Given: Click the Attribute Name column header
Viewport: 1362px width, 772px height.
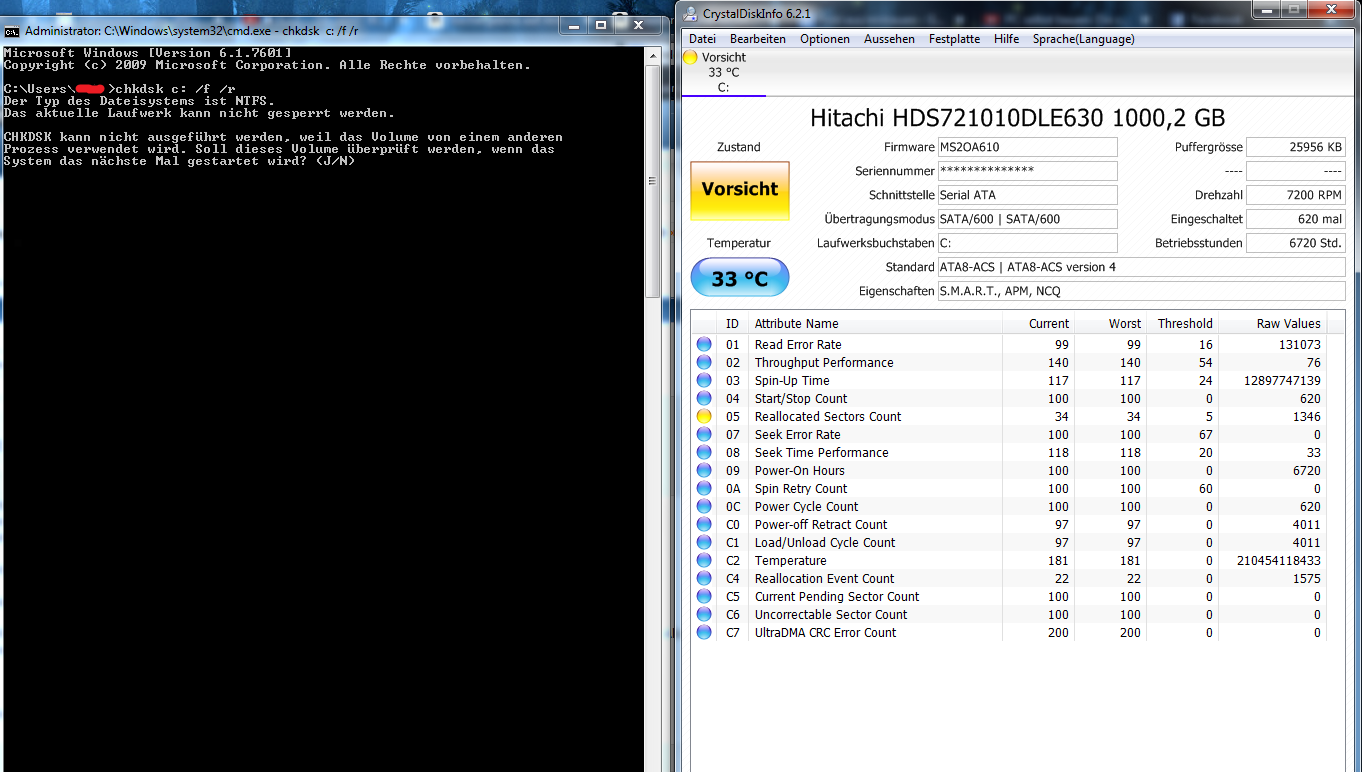Looking at the screenshot, I should (875, 323).
